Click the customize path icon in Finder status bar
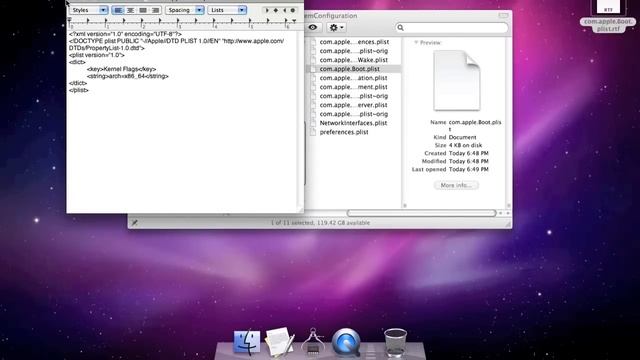 point(134,222)
